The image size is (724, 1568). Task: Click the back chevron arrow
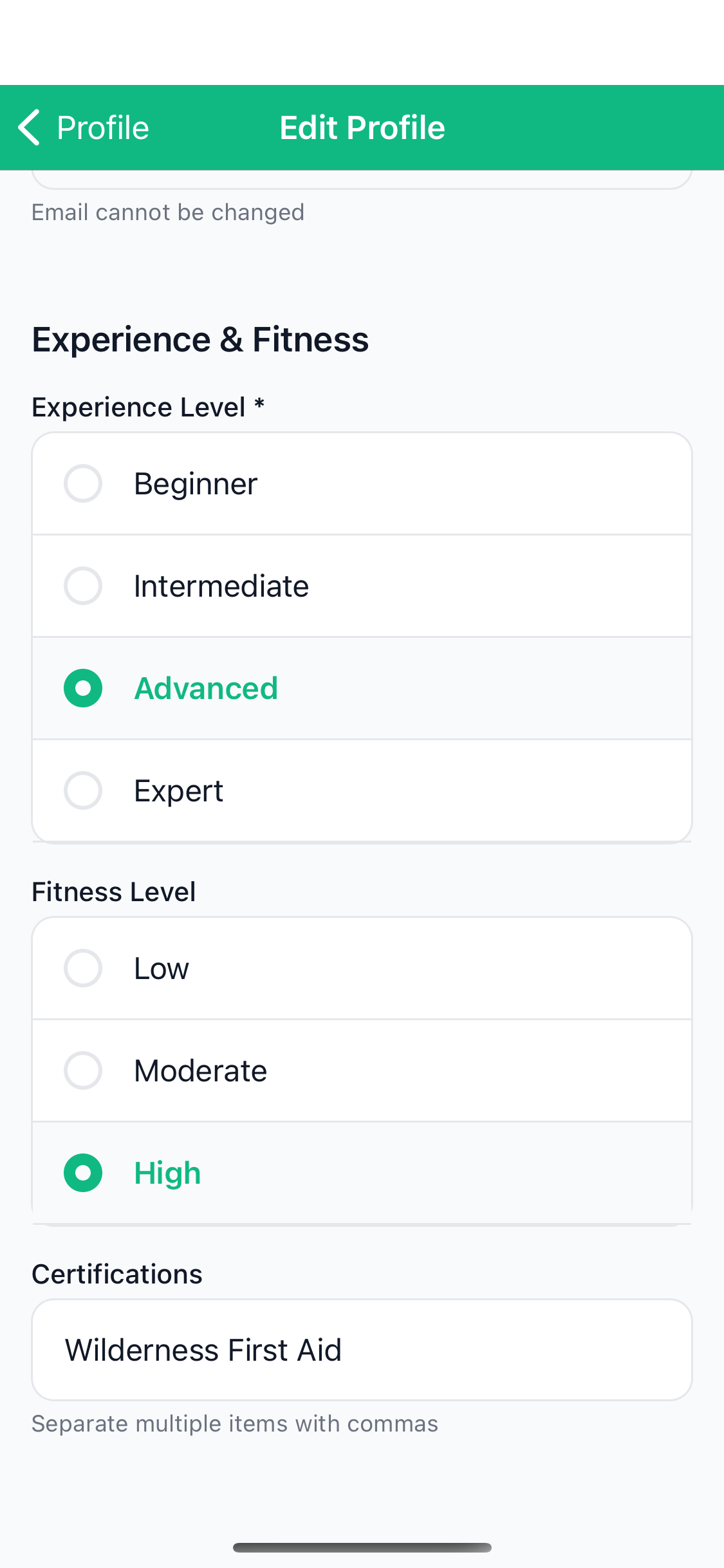(28, 127)
